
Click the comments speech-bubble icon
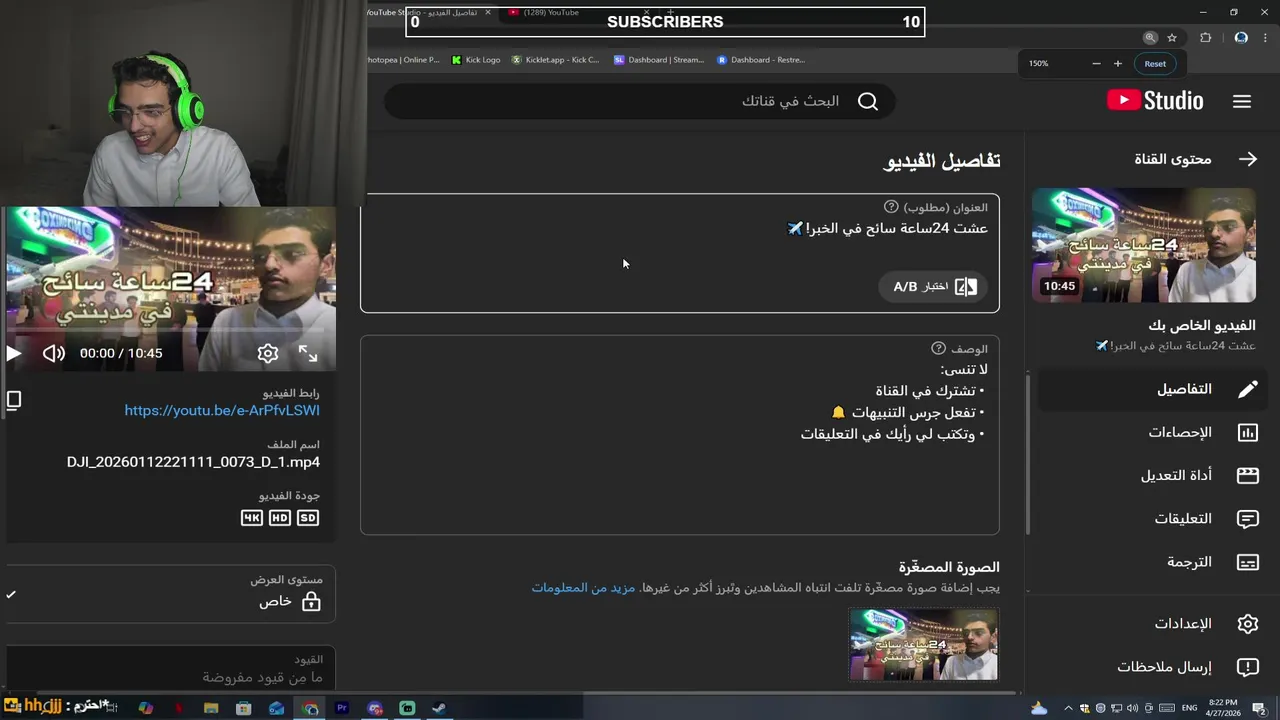[1247, 518]
